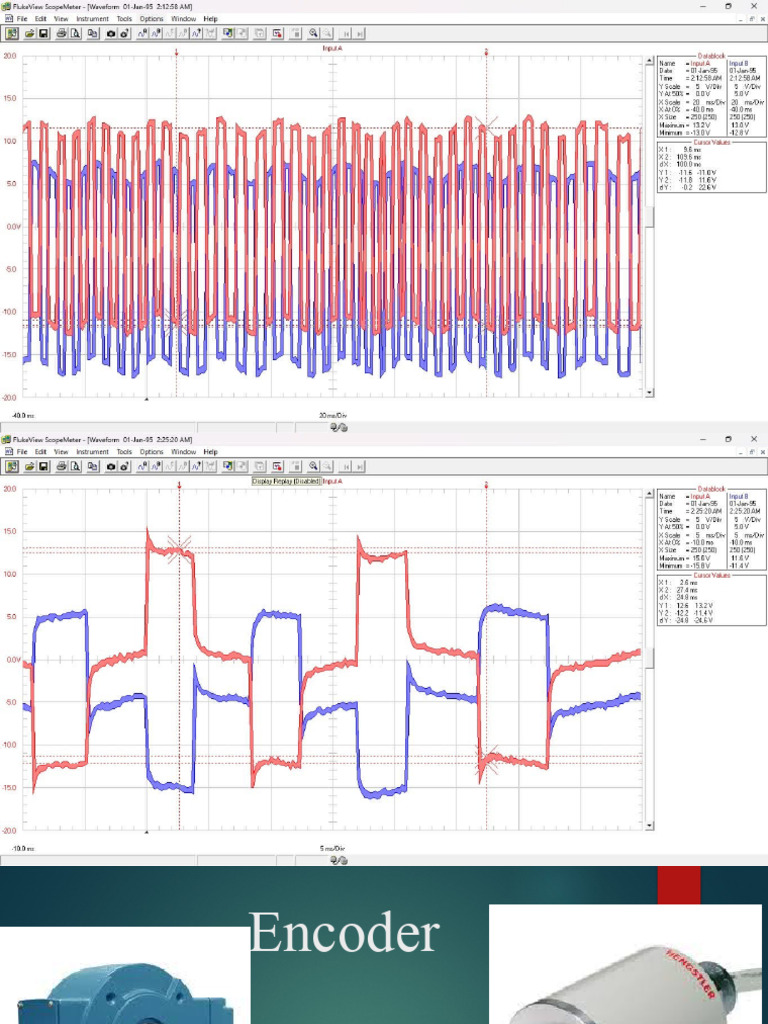Viewport: 768px width, 1024px height.
Task: Click the Cursor Values panel in the bottom window
Action: (x=710, y=599)
